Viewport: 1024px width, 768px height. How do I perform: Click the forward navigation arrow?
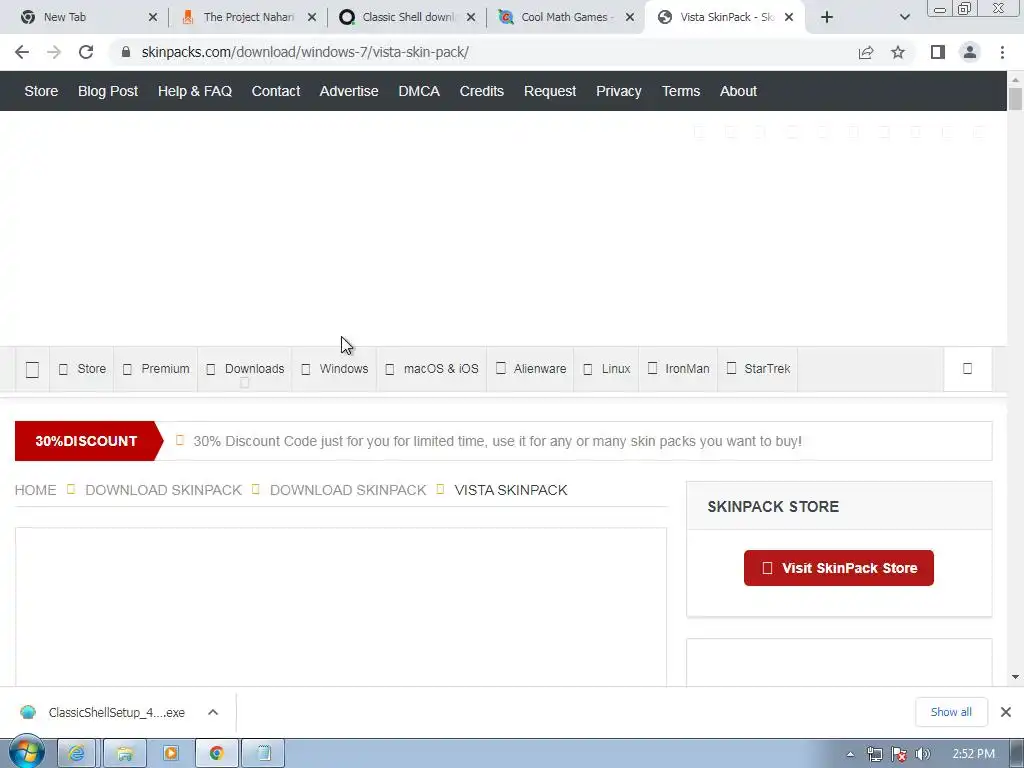54,52
